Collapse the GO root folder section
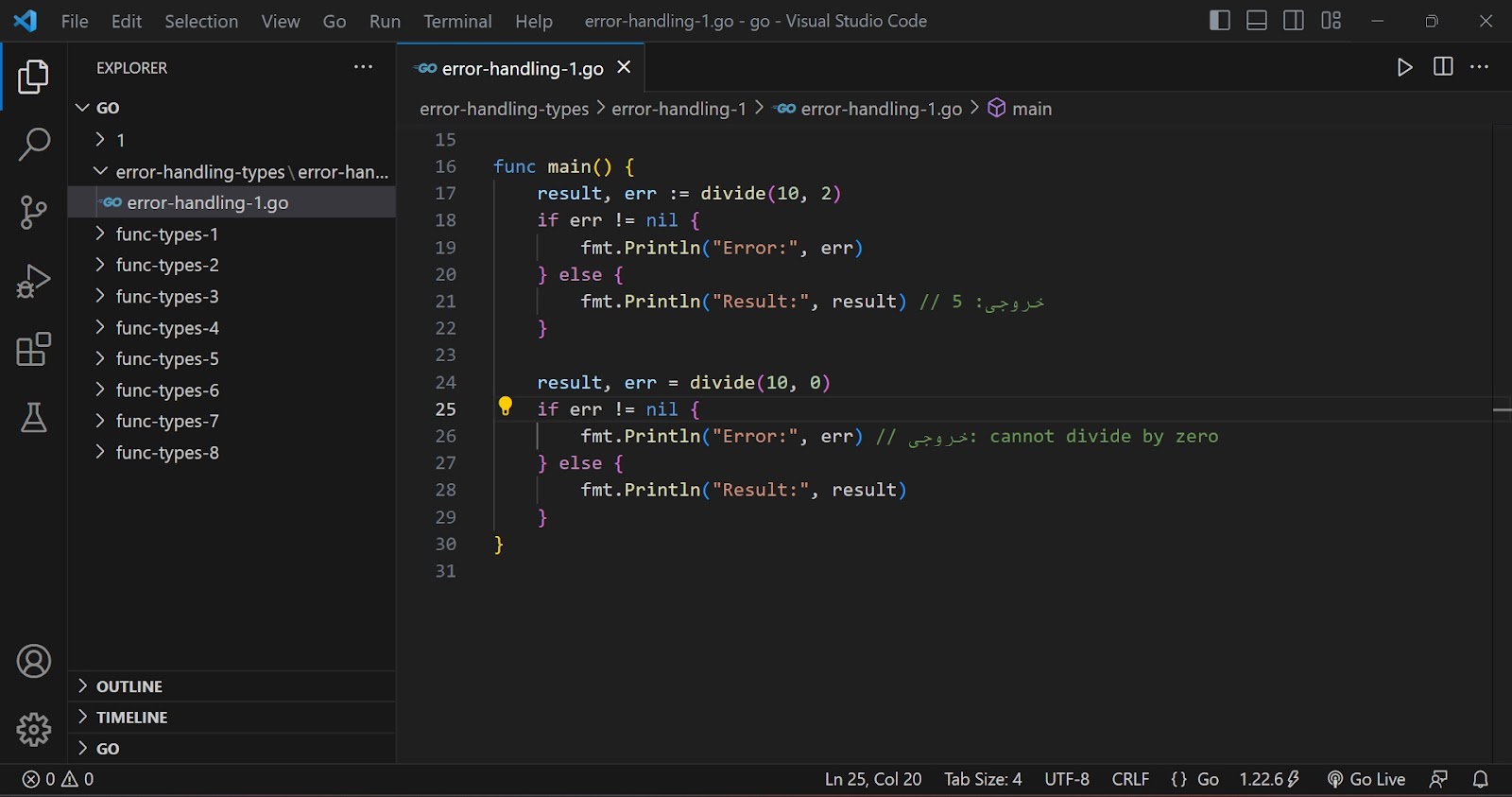Viewport: 1512px width, 797px height. point(232,108)
